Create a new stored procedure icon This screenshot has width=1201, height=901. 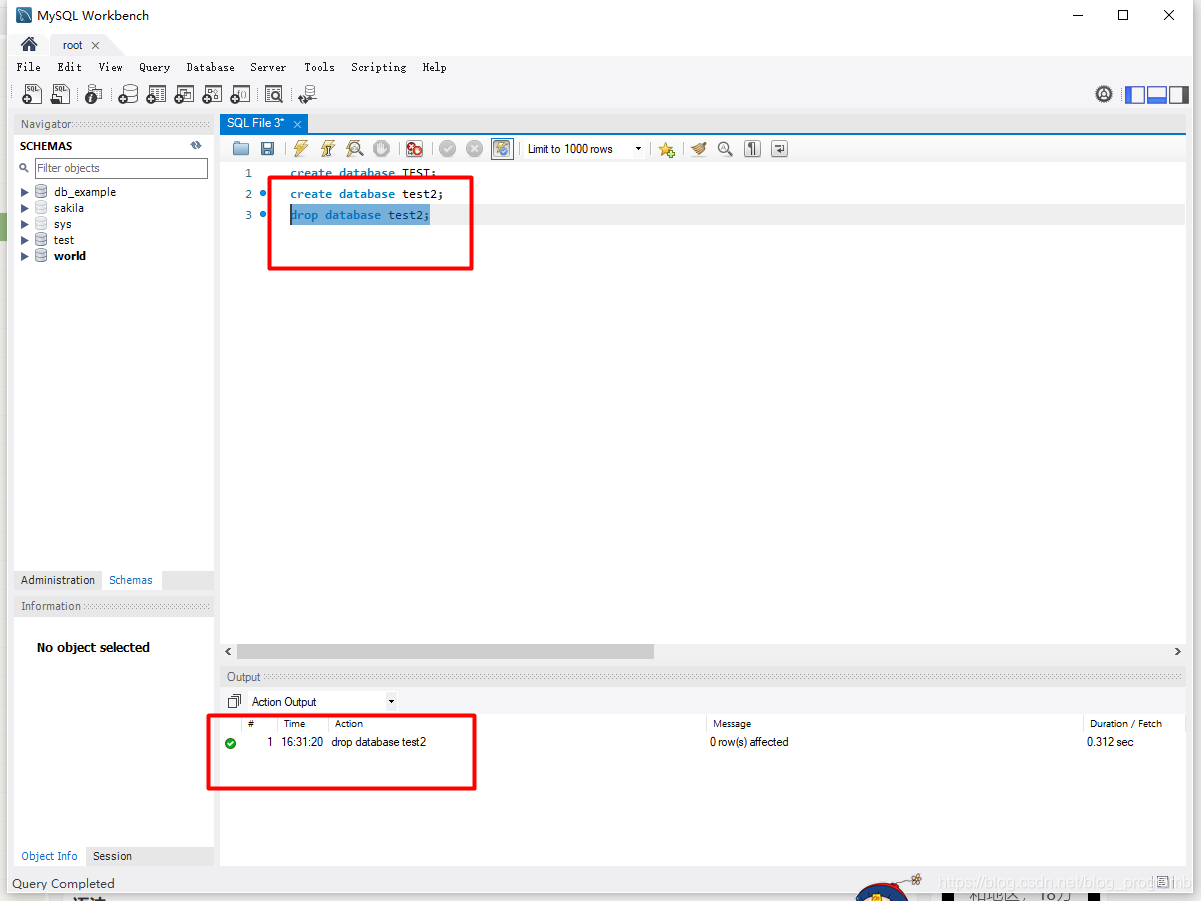pos(212,94)
